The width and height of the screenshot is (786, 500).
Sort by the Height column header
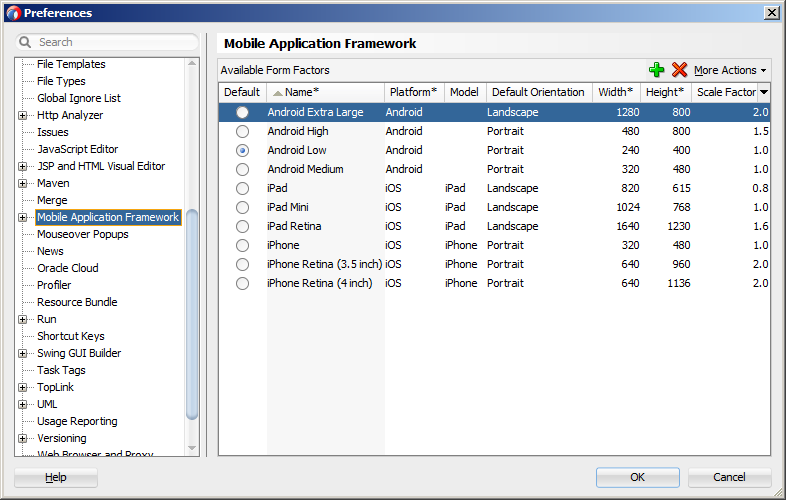pos(666,92)
